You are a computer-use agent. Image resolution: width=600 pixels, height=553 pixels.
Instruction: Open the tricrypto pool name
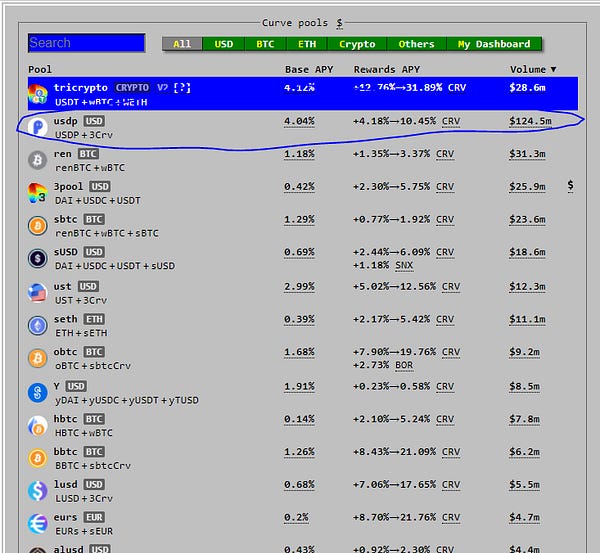(x=81, y=88)
